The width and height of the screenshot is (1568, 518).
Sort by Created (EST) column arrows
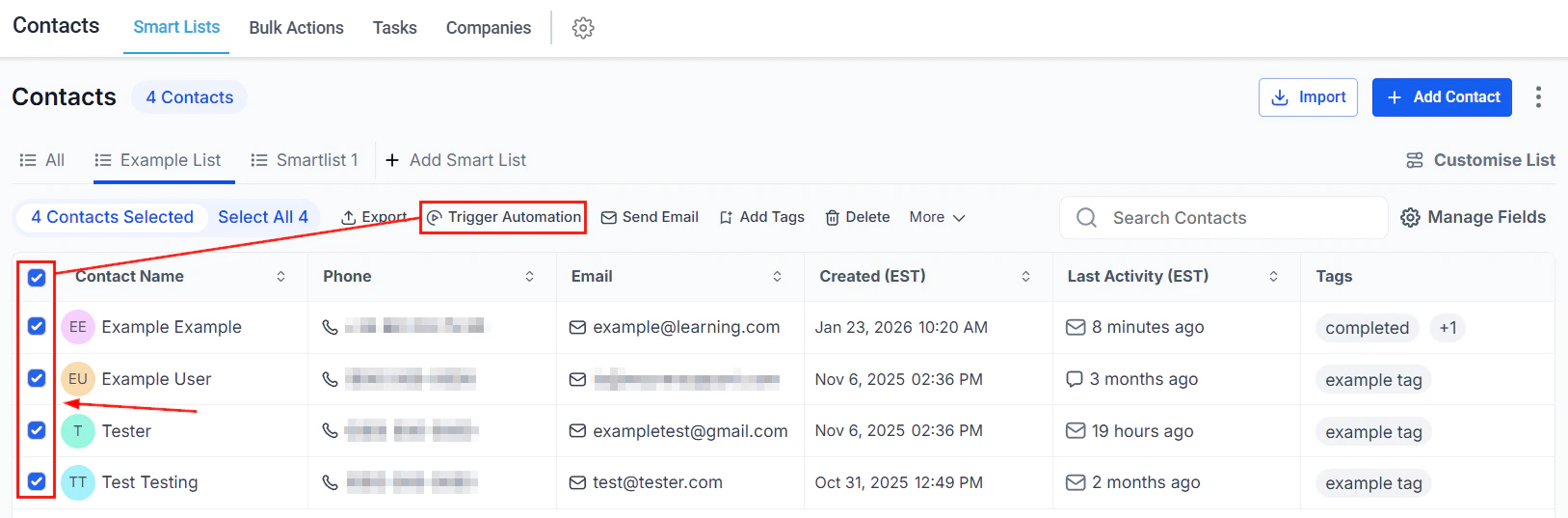pyautogui.click(x=1025, y=277)
